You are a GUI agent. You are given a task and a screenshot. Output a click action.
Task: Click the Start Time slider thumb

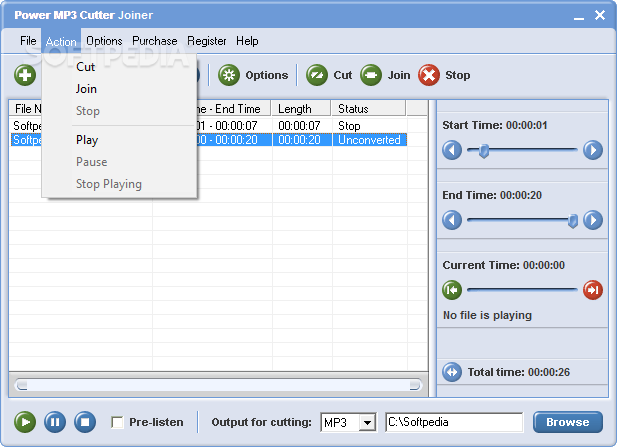[x=484, y=151]
